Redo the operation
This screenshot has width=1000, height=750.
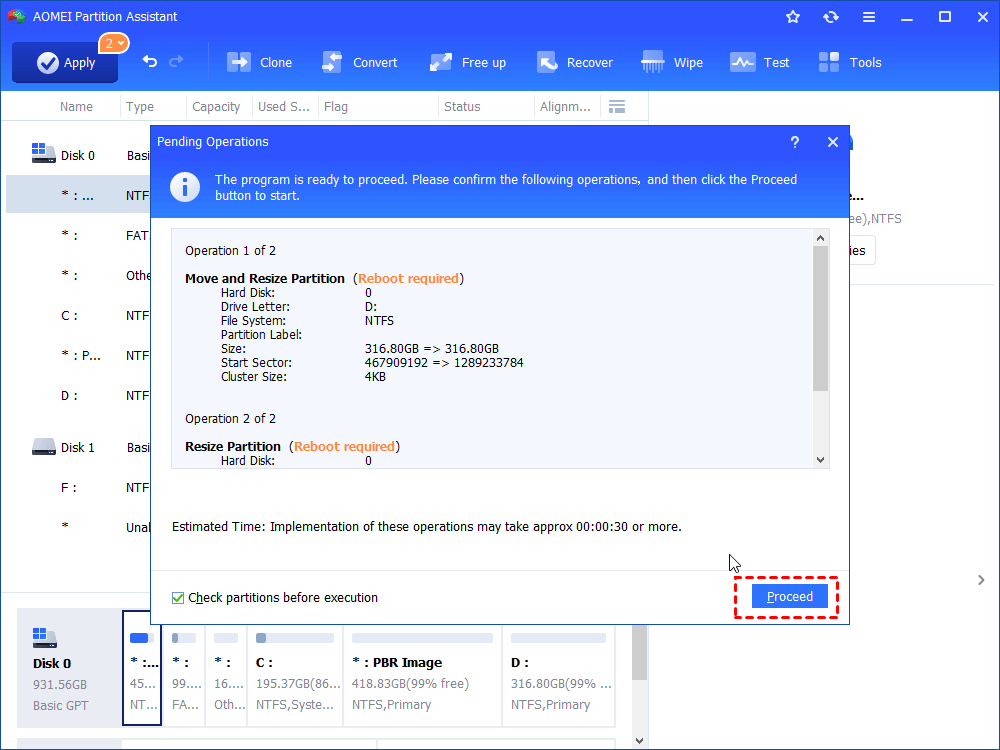(176, 62)
